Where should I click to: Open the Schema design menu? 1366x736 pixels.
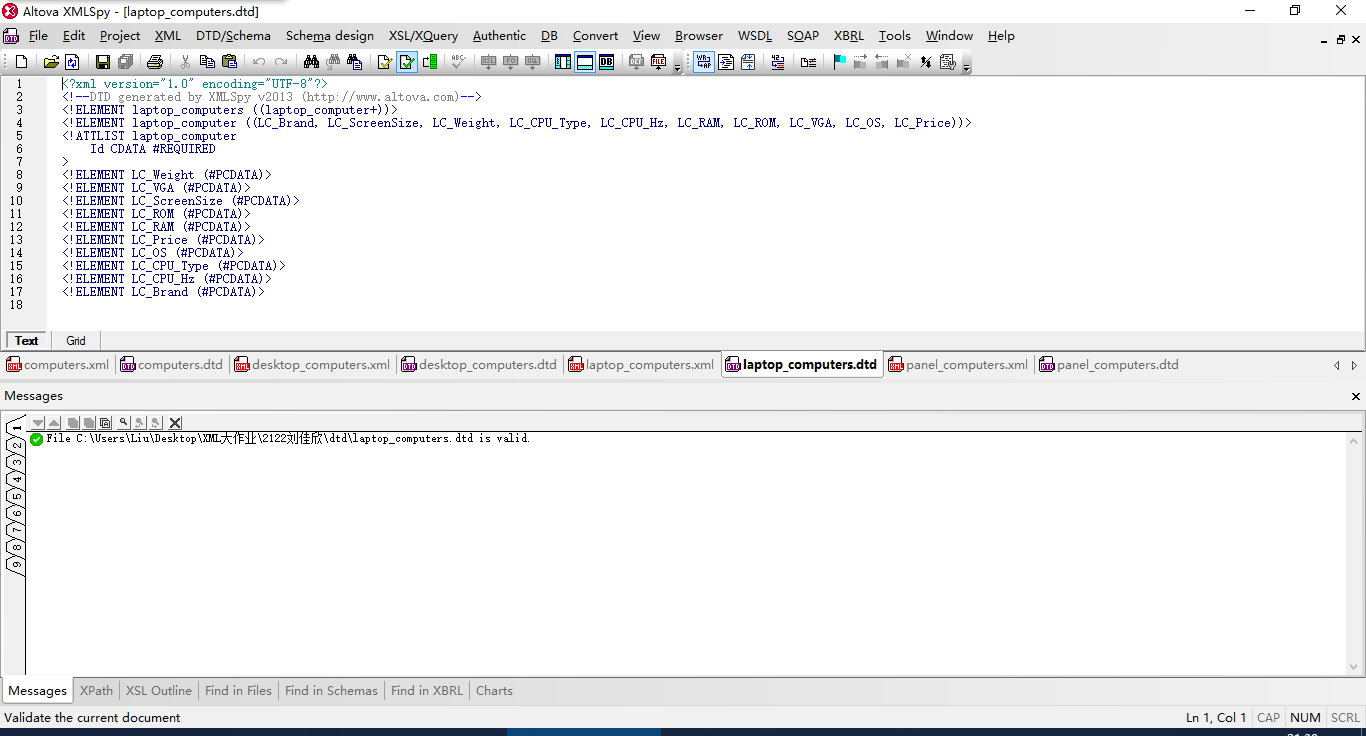(330, 36)
